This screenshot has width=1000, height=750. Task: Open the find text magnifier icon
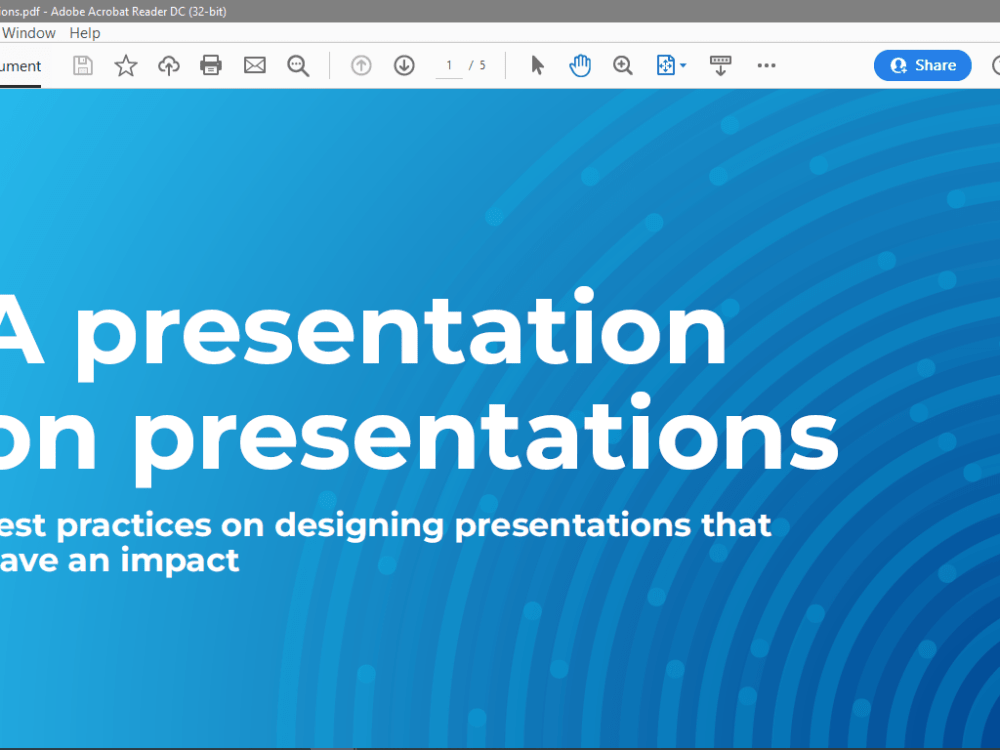coord(298,66)
